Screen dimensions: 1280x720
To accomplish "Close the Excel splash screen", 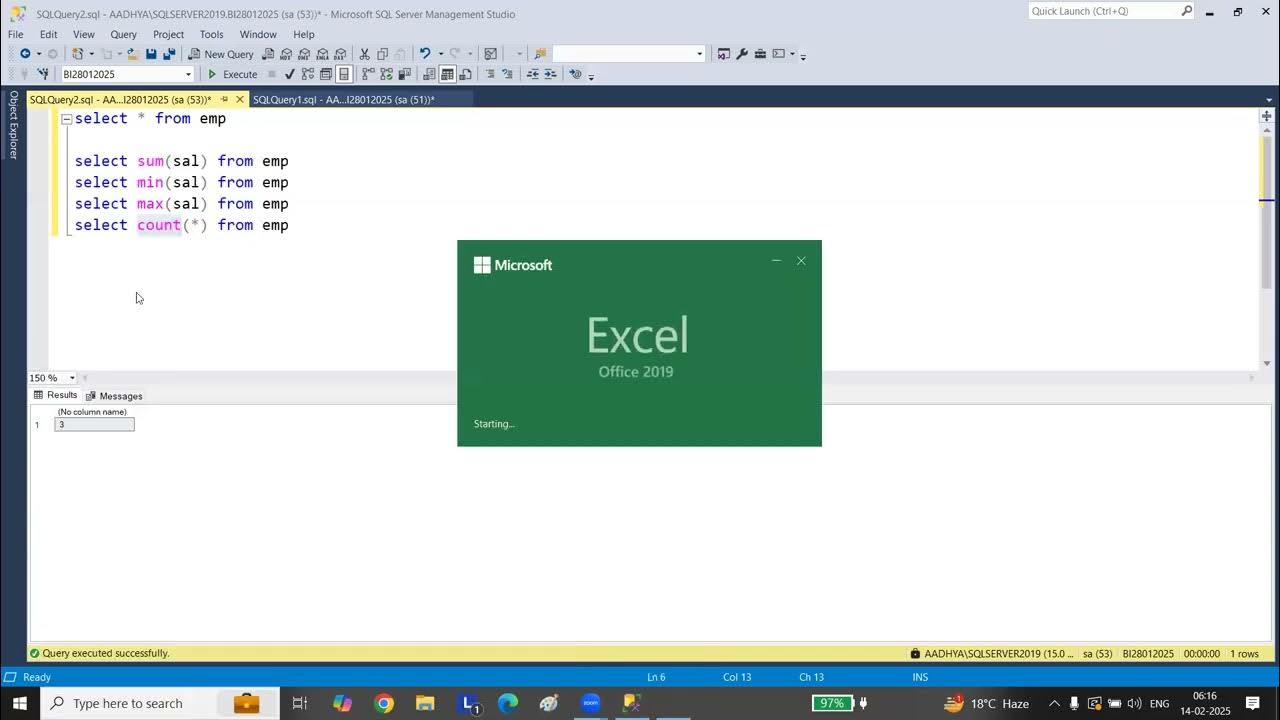I will tap(801, 261).
